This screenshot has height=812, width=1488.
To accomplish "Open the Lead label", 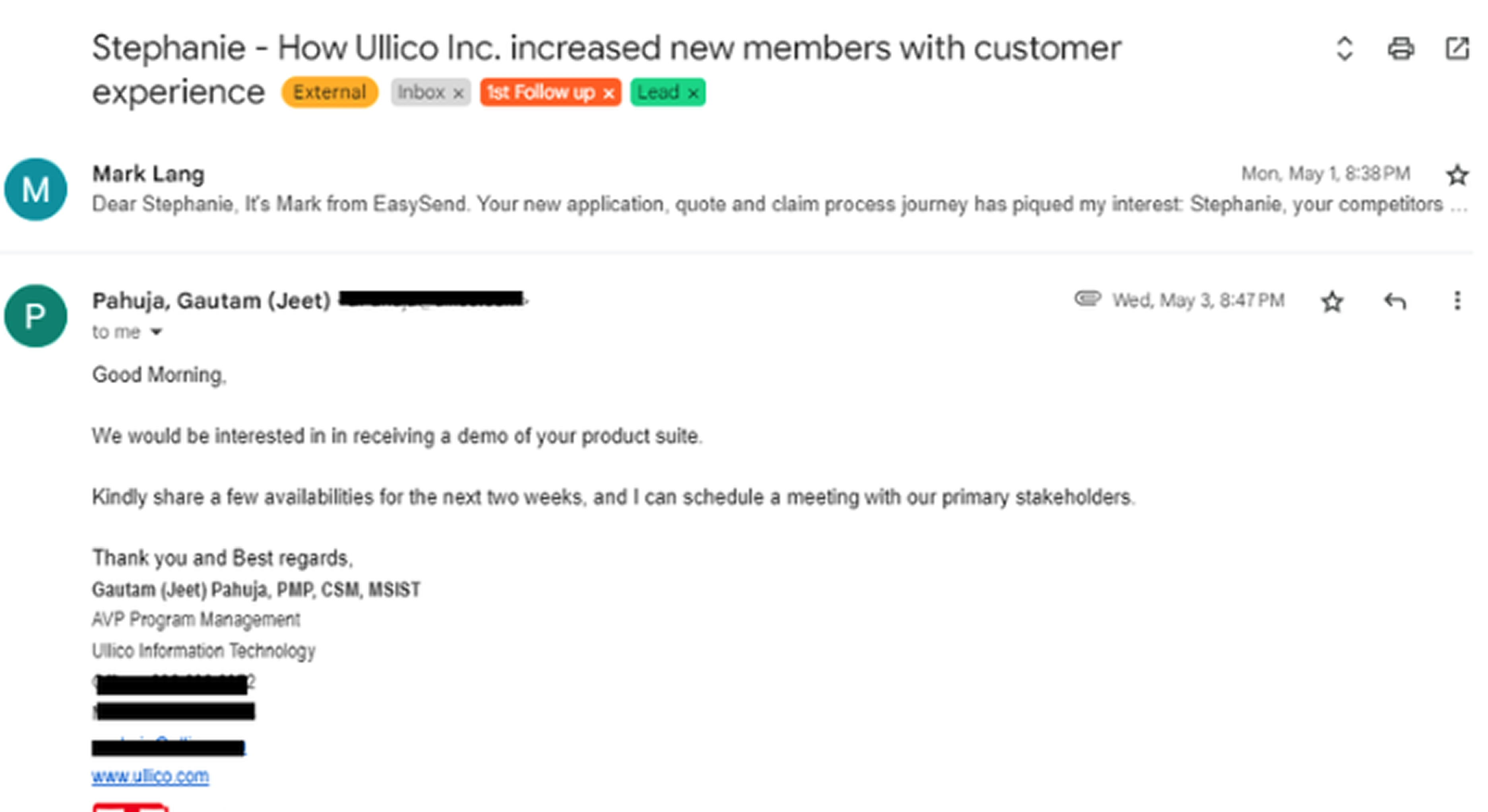I will coord(658,93).
